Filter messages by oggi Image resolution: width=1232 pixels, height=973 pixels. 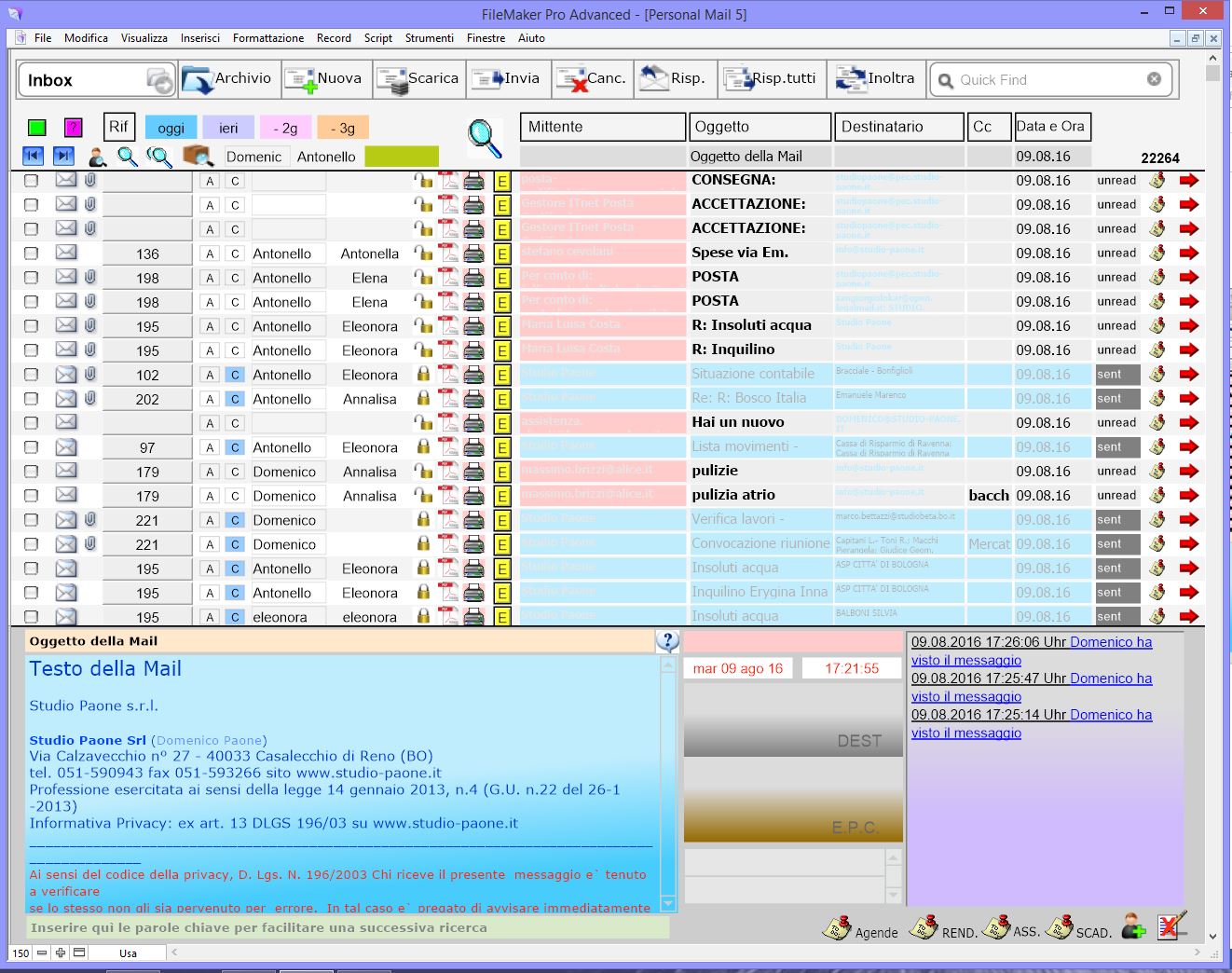[171, 128]
